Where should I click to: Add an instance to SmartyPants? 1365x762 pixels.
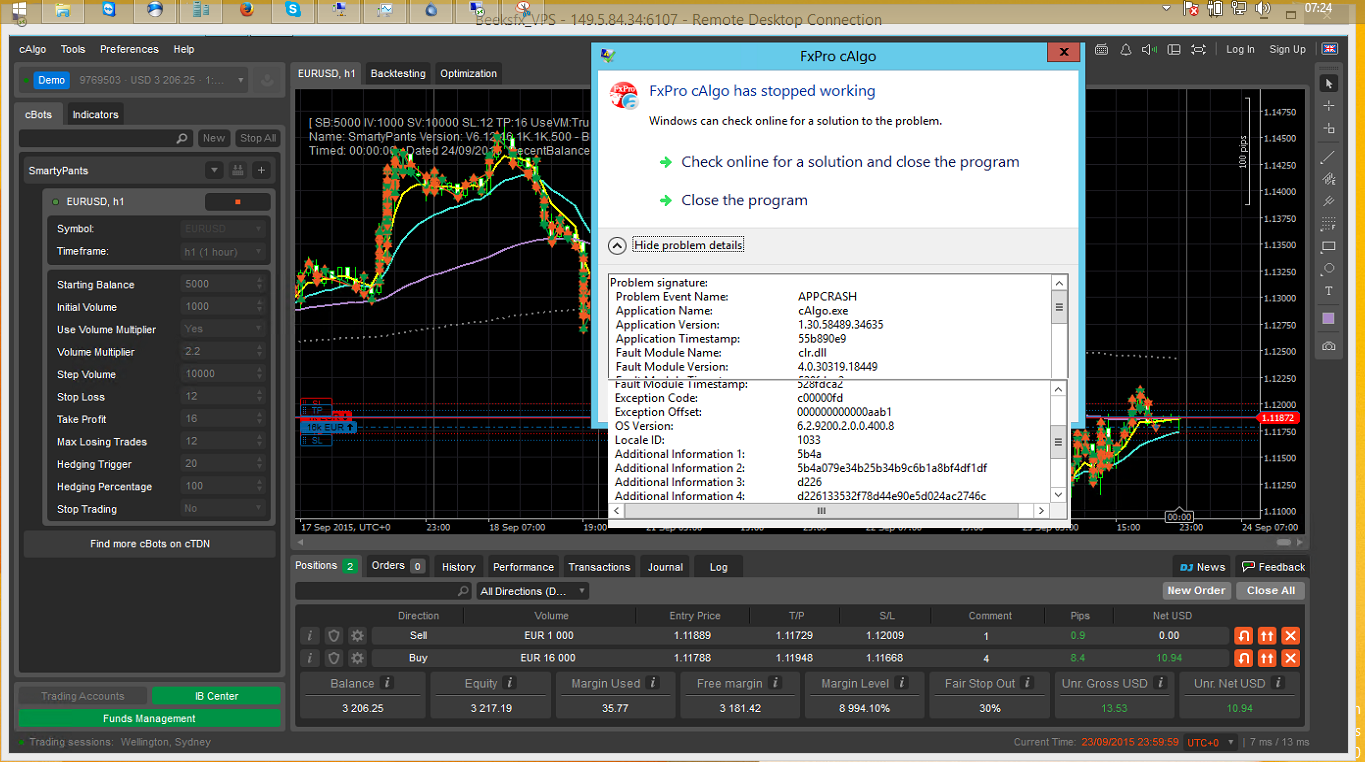tap(261, 171)
